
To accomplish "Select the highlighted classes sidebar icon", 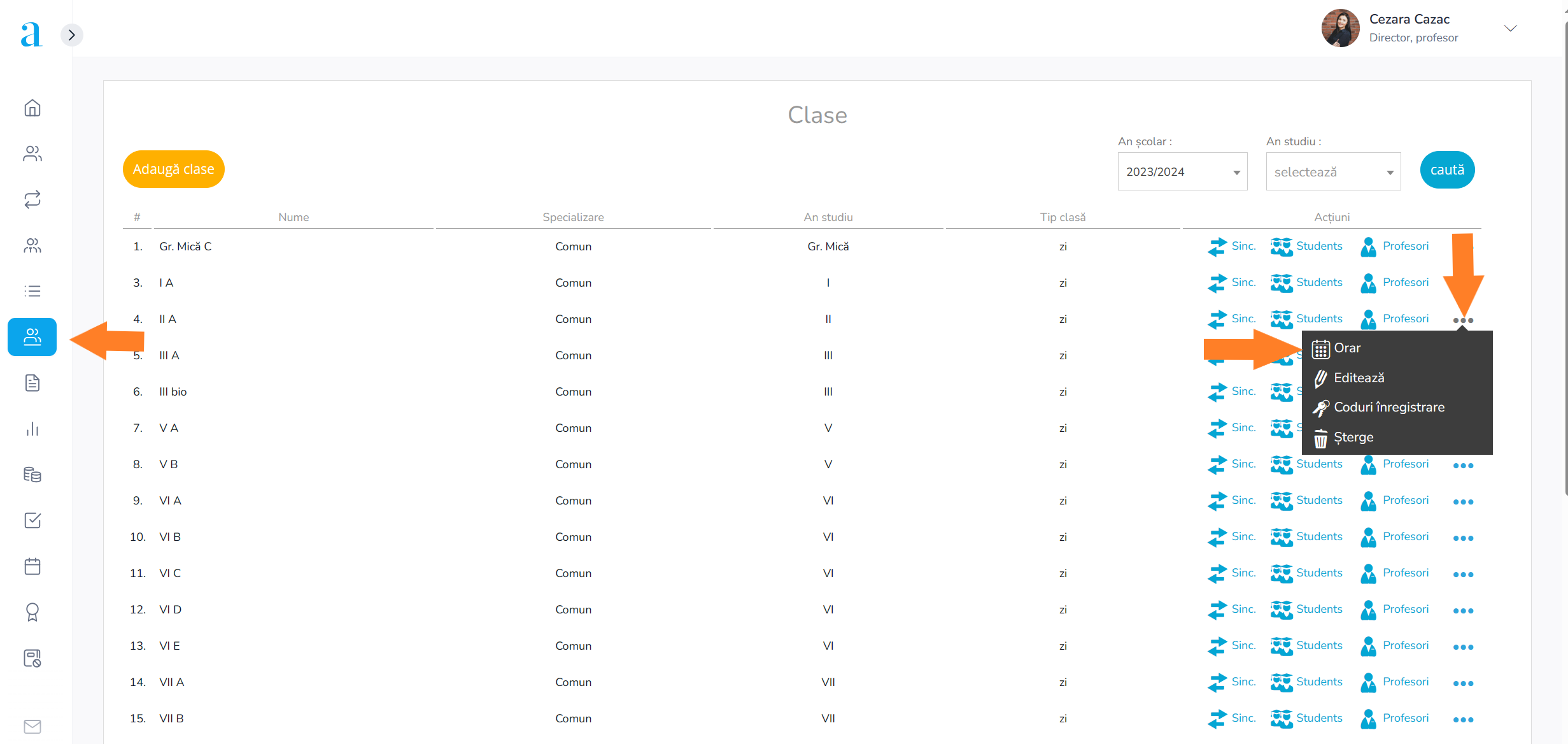I will click(32, 337).
